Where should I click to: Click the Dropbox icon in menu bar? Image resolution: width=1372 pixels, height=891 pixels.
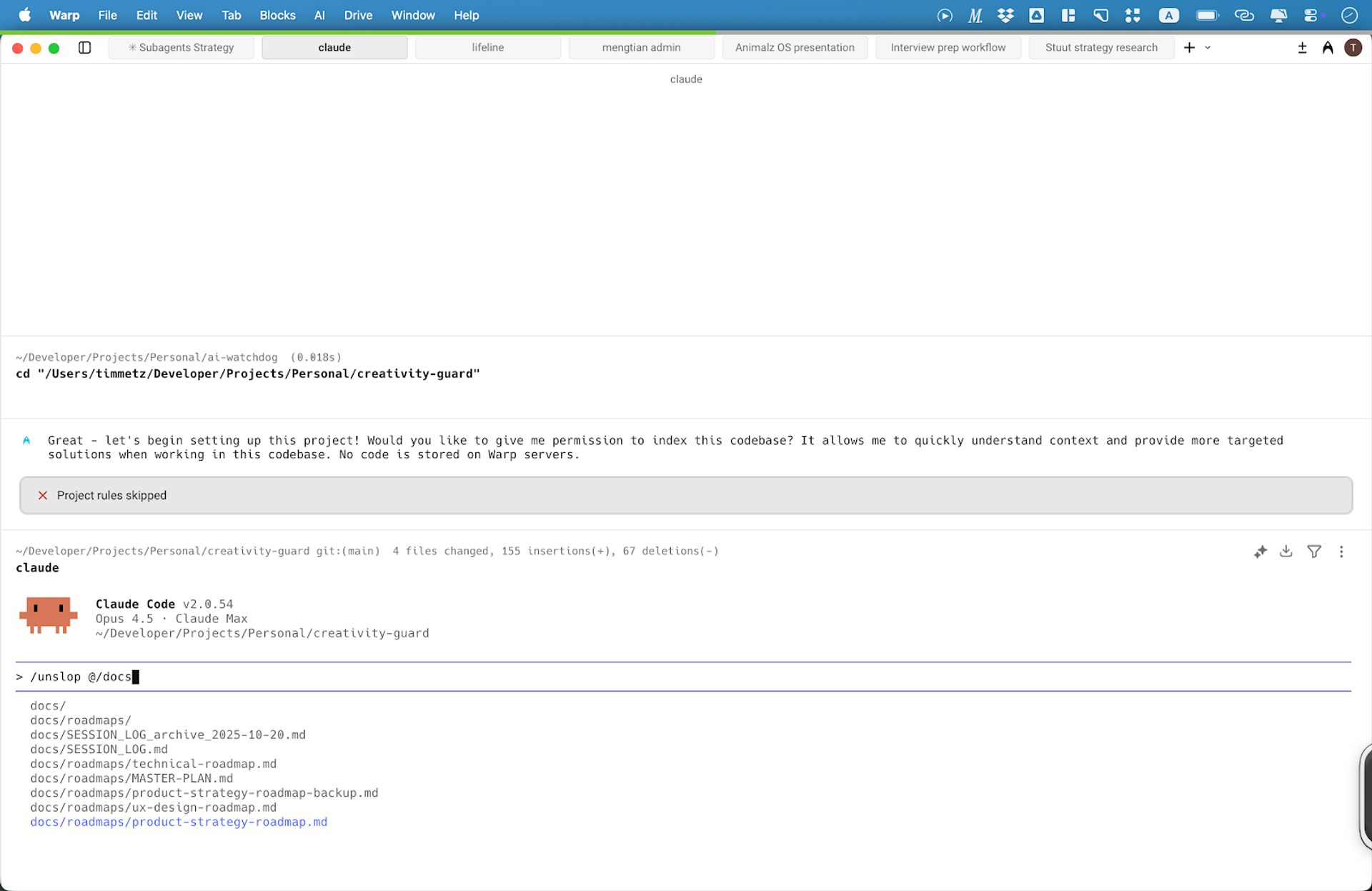click(1005, 15)
